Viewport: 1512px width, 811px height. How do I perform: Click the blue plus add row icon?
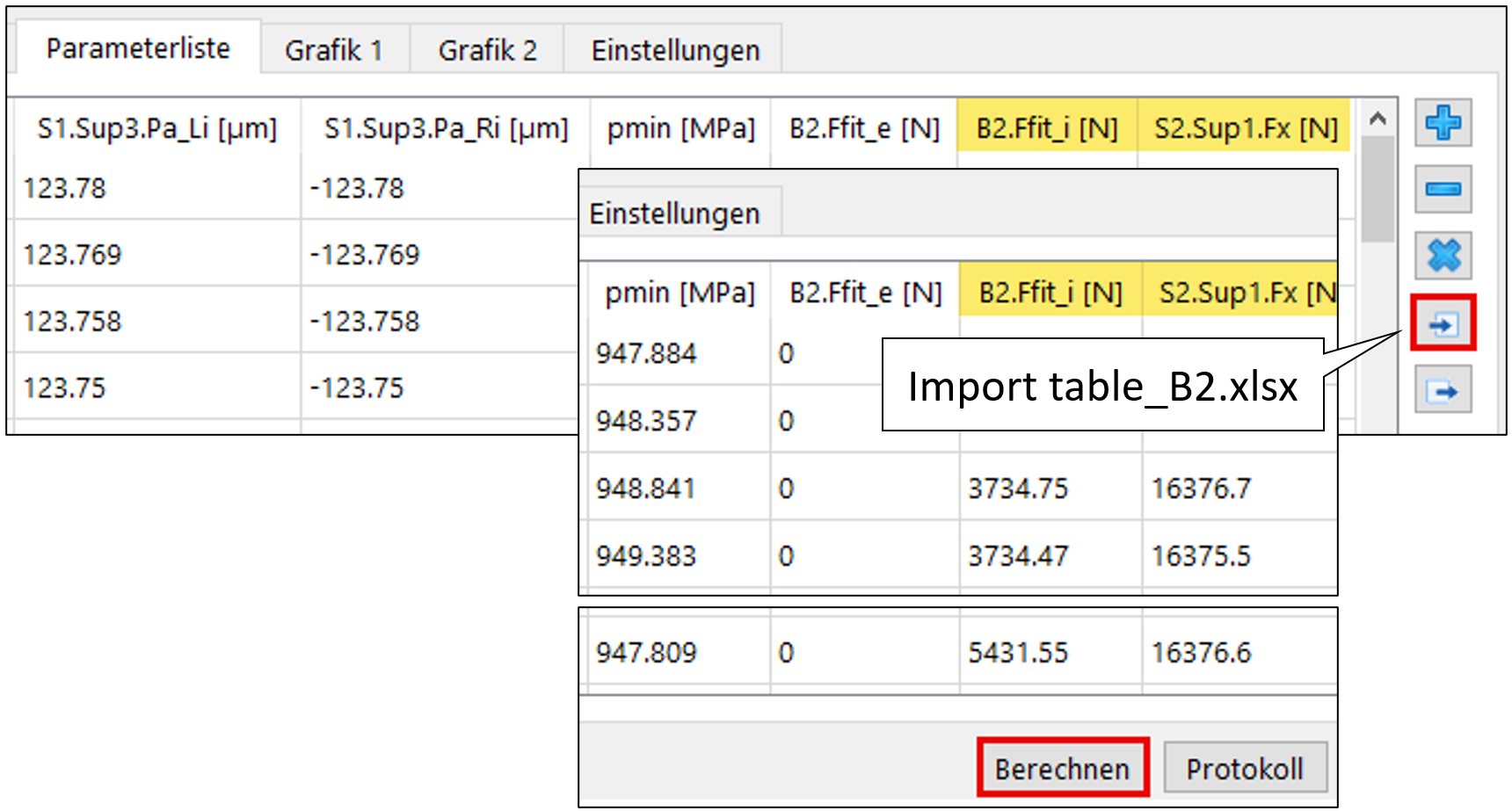(x=1443, y=123)
